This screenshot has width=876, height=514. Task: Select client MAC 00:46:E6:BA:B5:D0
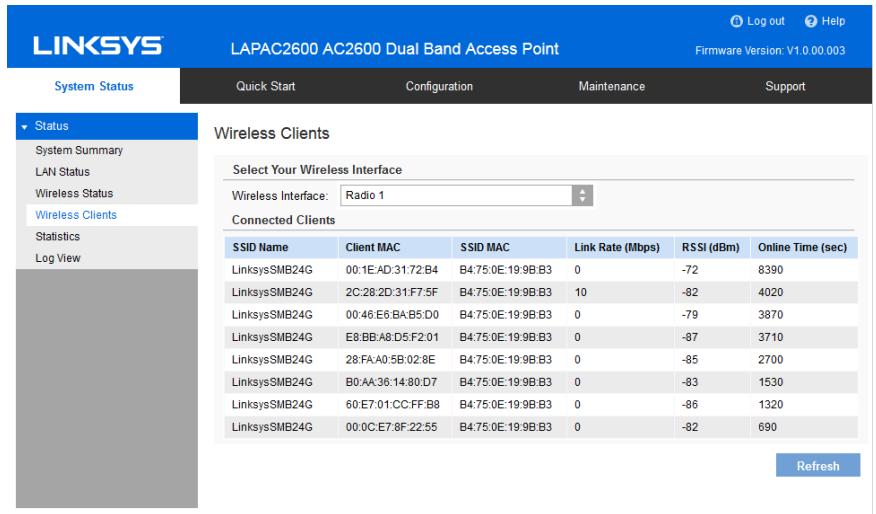coord(392,315)
